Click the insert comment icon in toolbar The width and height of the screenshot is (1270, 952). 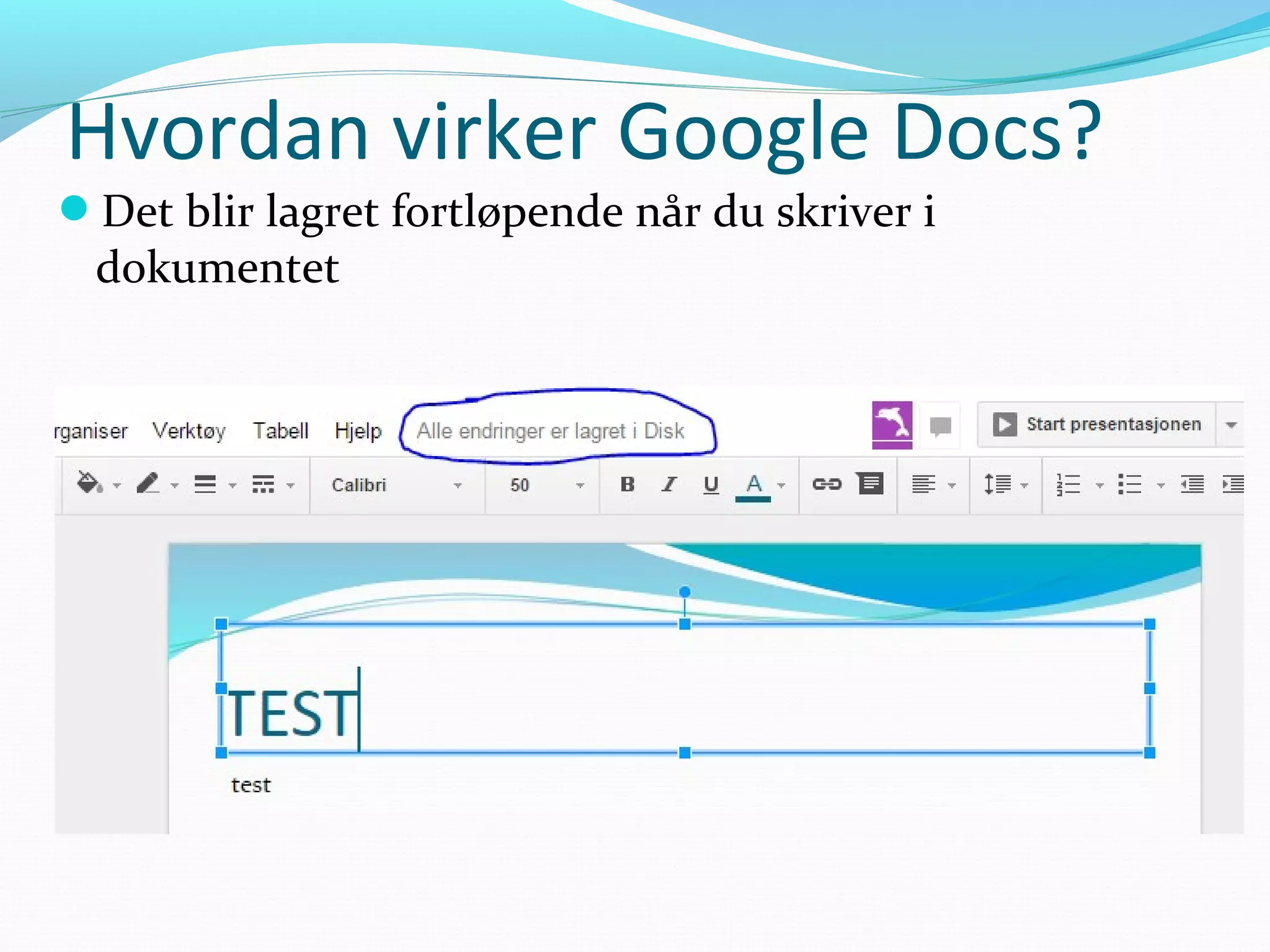click(870, 483)
